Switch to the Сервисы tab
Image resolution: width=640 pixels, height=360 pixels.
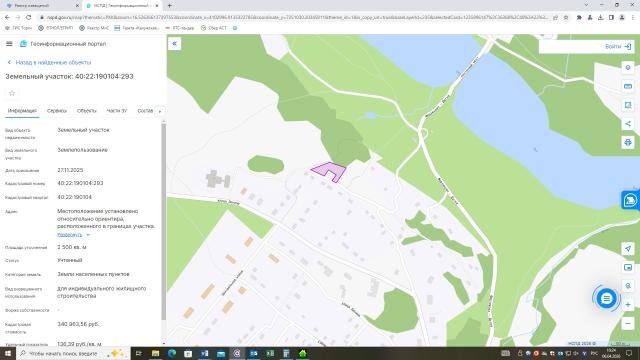[x=57, y=111]
